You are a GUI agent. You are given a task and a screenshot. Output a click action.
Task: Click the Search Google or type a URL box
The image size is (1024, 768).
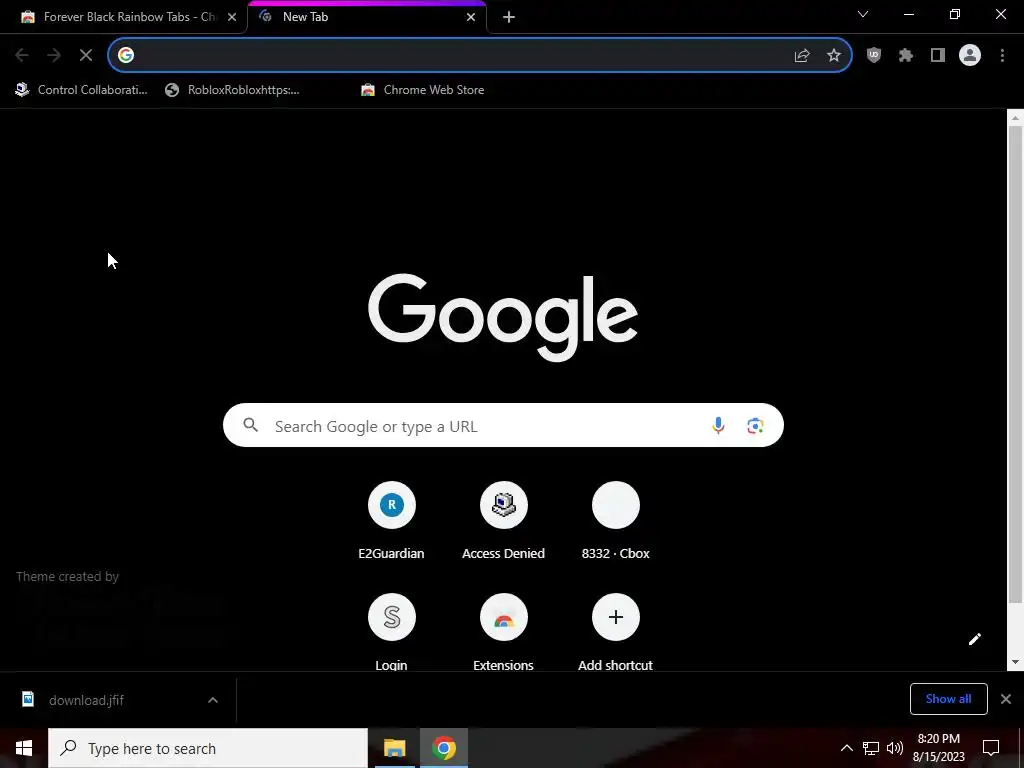503,426
